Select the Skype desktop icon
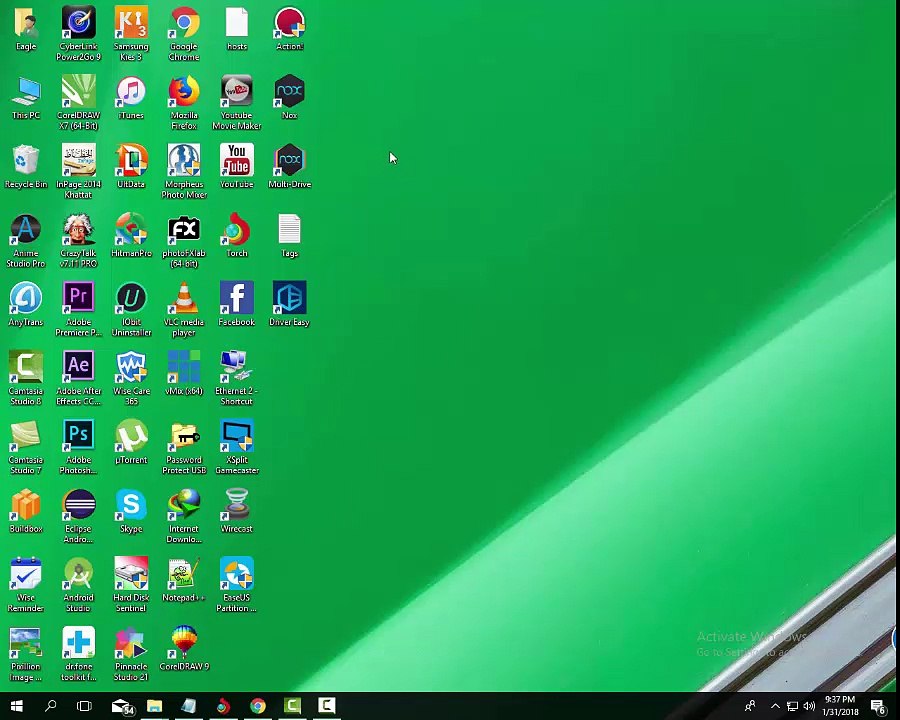Screen dimensions: 900x720 [x=131, y=505]
